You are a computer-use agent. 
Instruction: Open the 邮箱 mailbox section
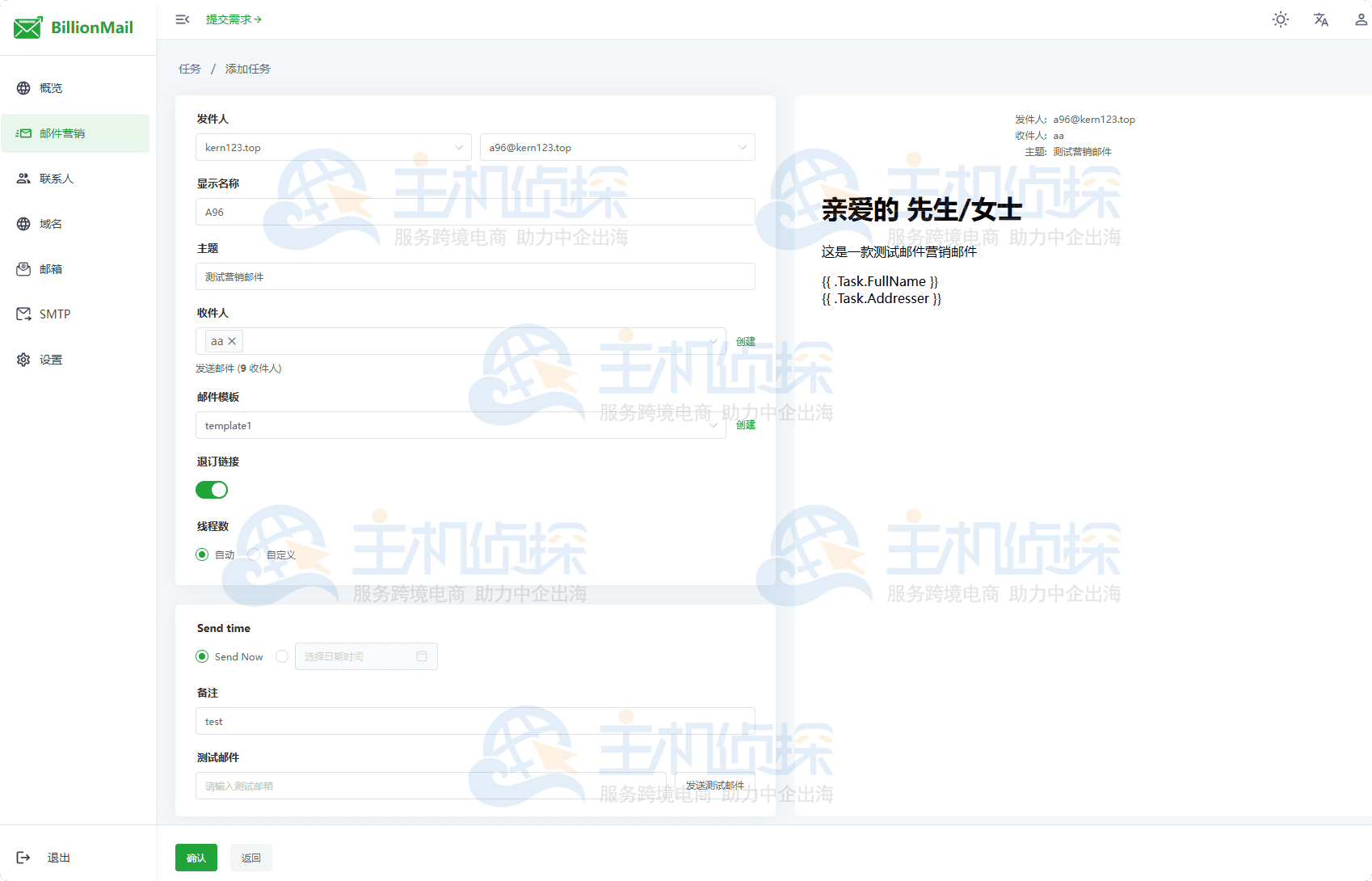tap(49, 268)
